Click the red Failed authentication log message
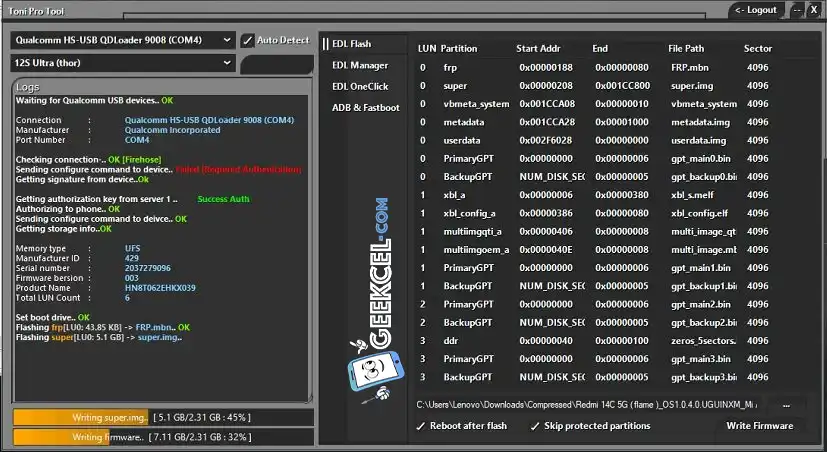Viewport: 827px width, 452px height. click(x=238, y=169)
